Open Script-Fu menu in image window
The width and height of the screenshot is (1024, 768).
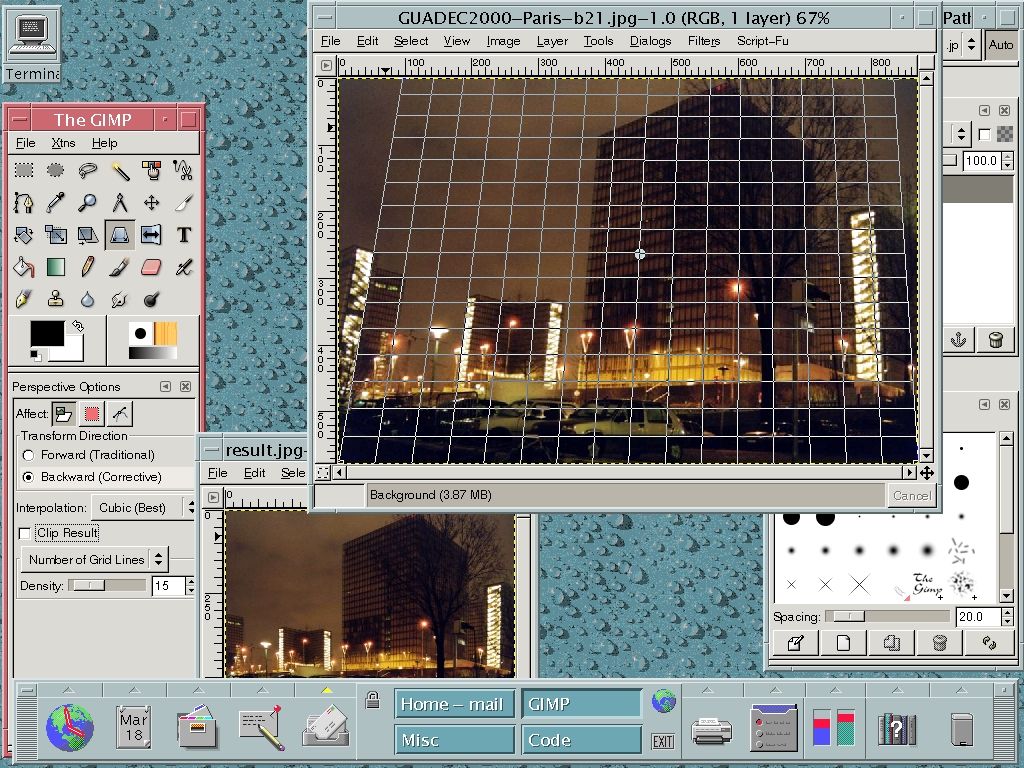pos(763,41)
